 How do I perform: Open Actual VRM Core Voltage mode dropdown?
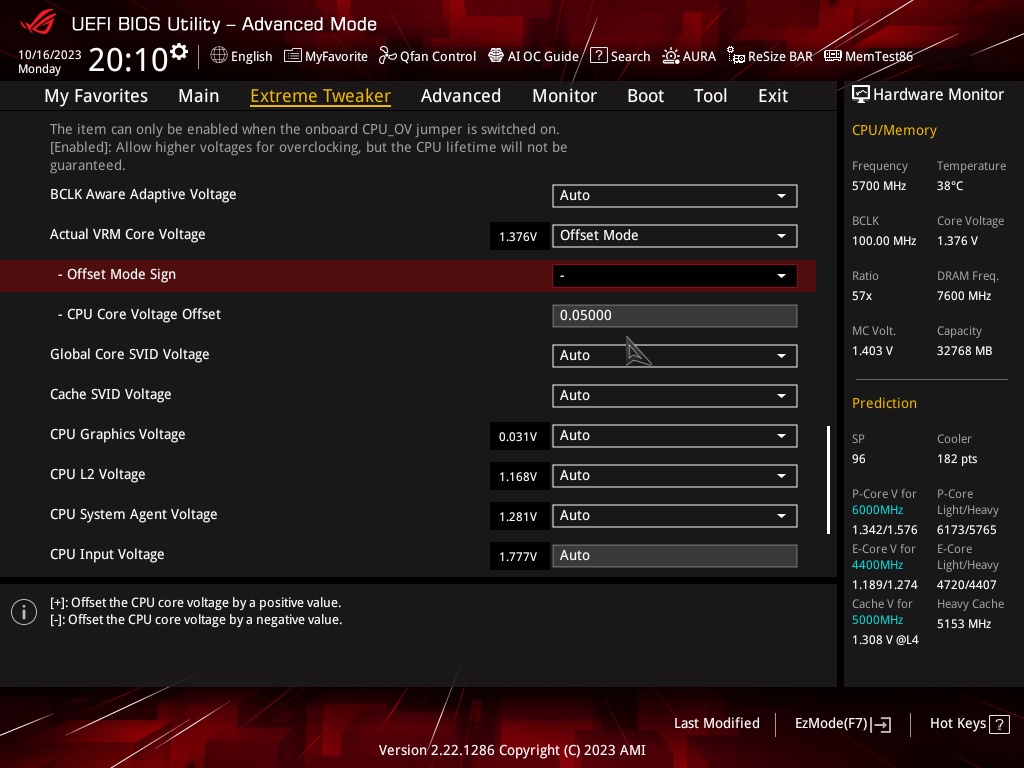pyautogui.click(x=674, y=236)
